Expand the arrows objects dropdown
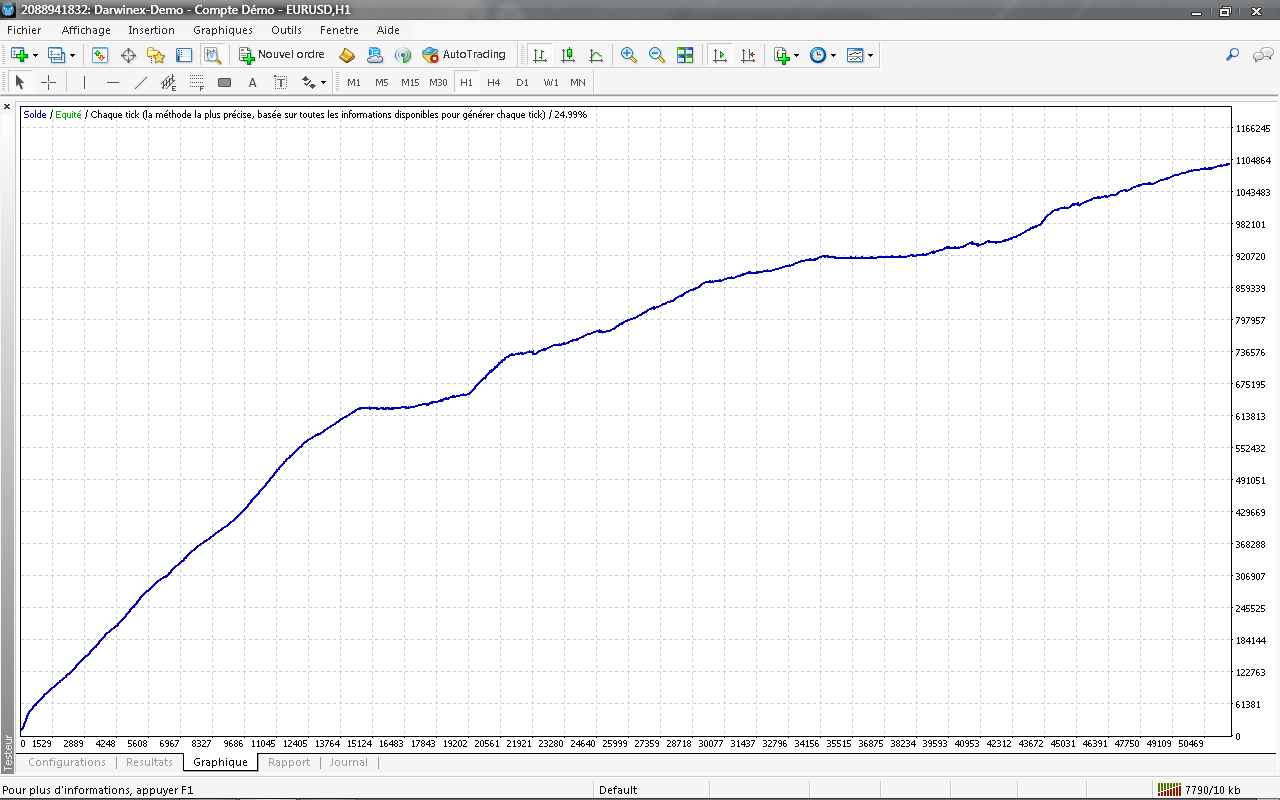The height and width of the screenshot is (800, 1280). [x=323, y=83]
